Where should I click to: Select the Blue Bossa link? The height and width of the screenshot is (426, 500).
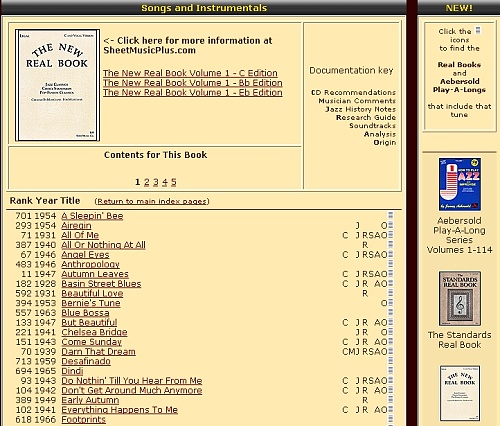tap(85, 313)
